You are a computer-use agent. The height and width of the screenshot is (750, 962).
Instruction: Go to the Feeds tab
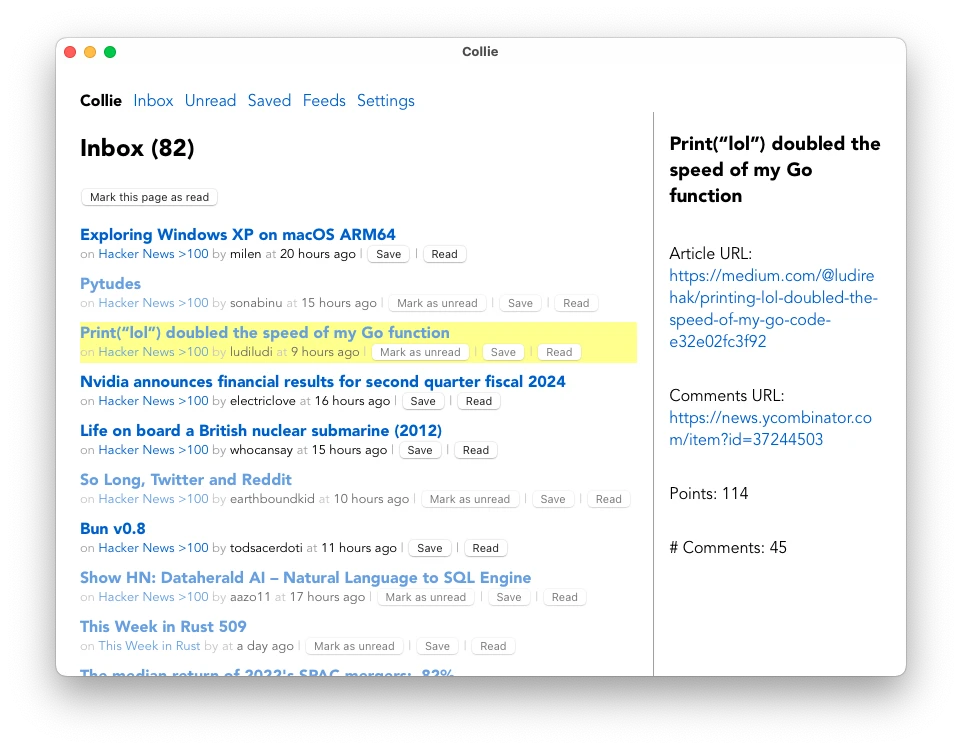(x=324, y=101)
